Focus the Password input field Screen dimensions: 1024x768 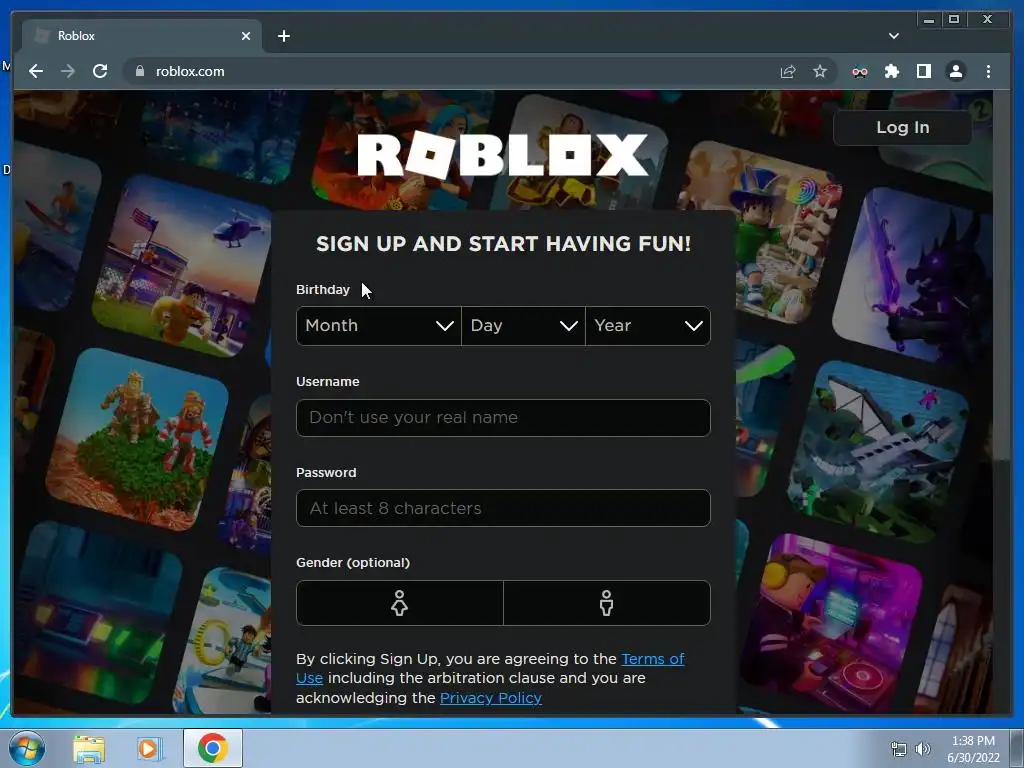[503, 508]
